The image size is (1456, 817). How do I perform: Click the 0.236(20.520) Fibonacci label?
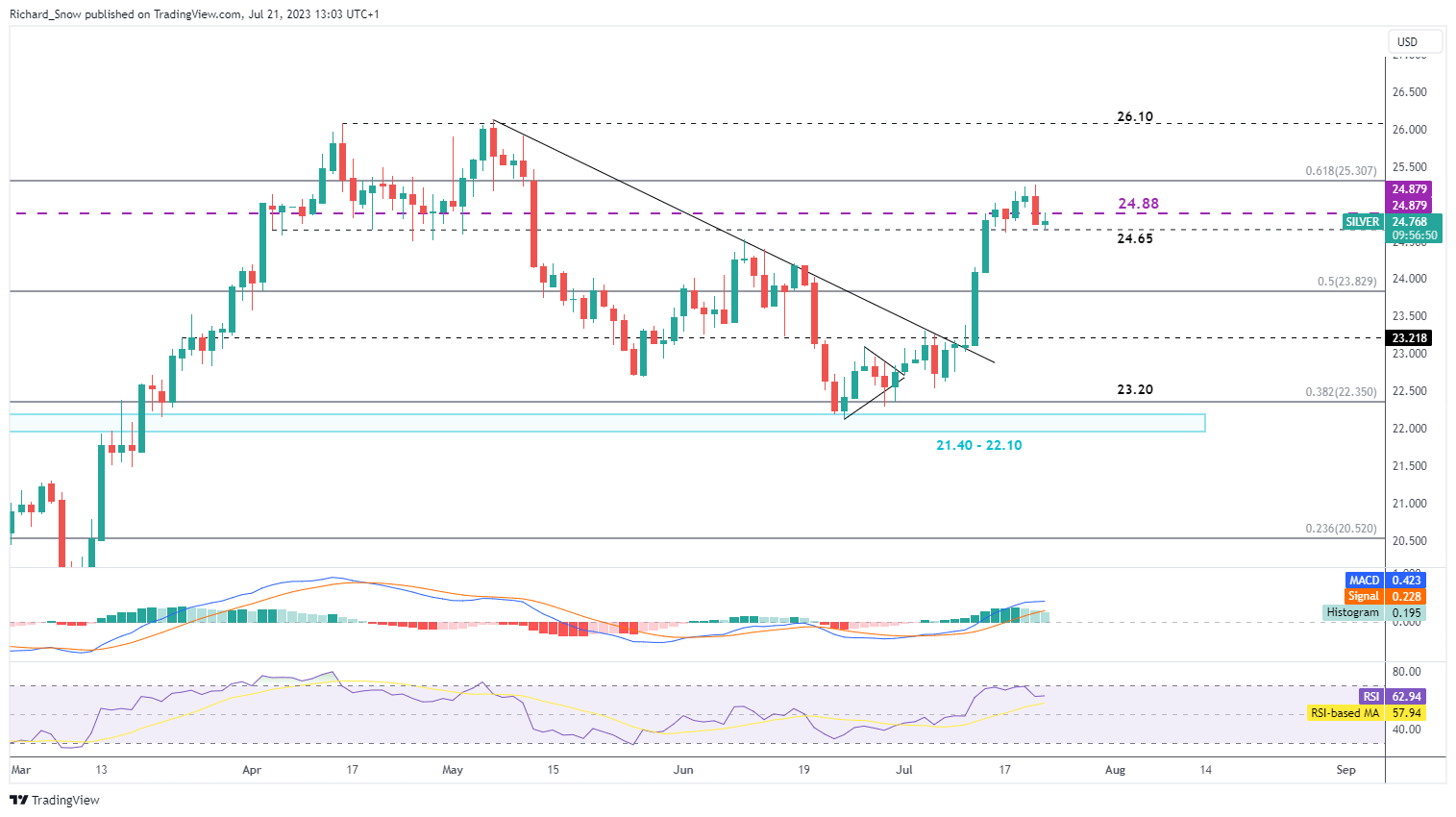[x=1341, y=529]
